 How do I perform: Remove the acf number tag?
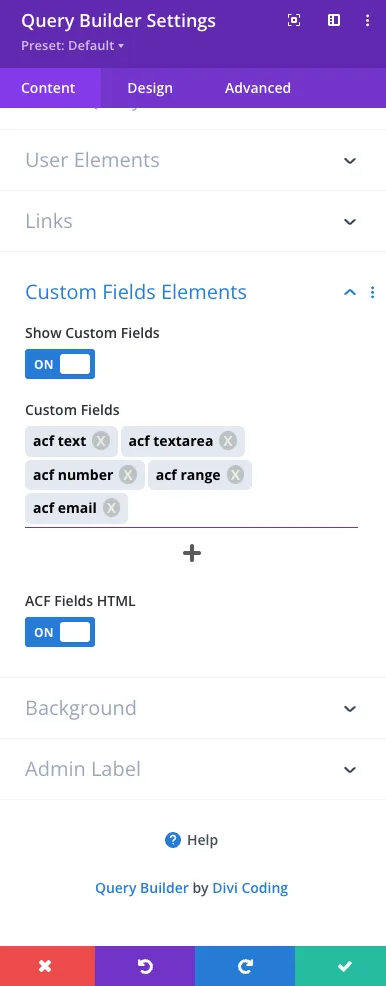(128, 475)
